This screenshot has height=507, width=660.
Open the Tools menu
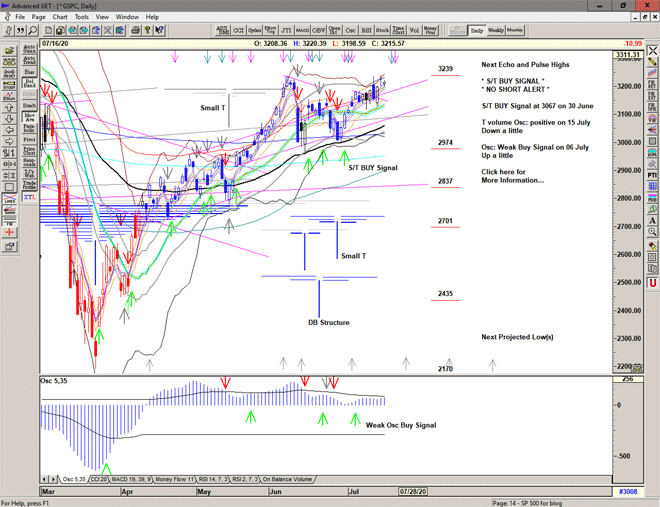pyautogui.click(x=82, y=17)
